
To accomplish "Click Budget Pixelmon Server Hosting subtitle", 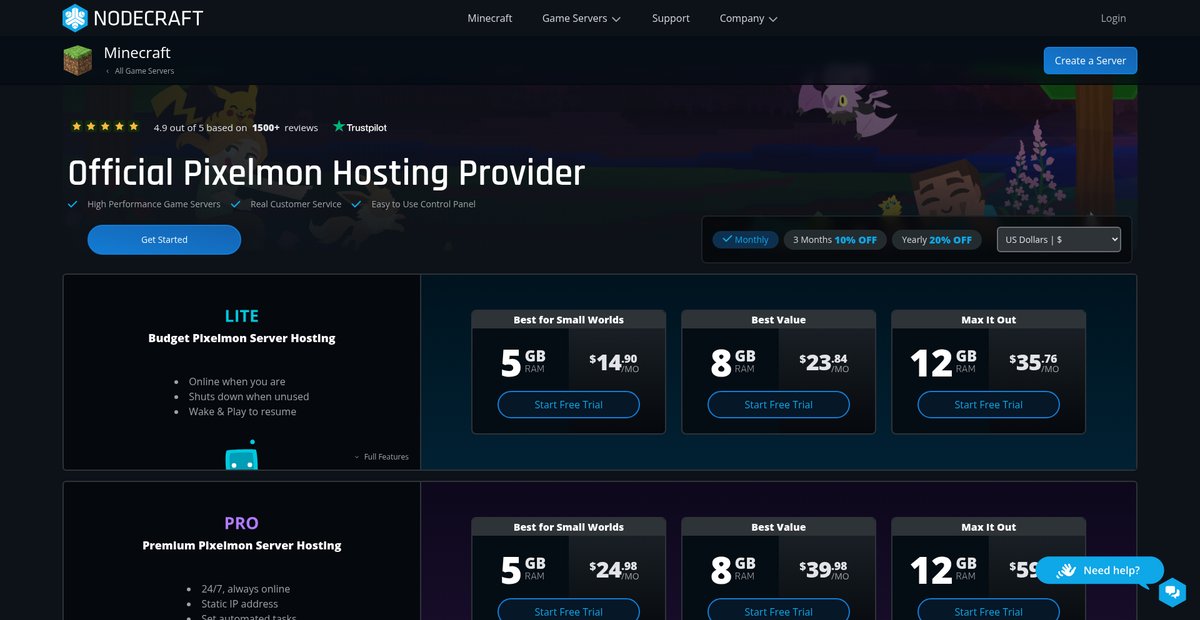I will pos(242,338).
